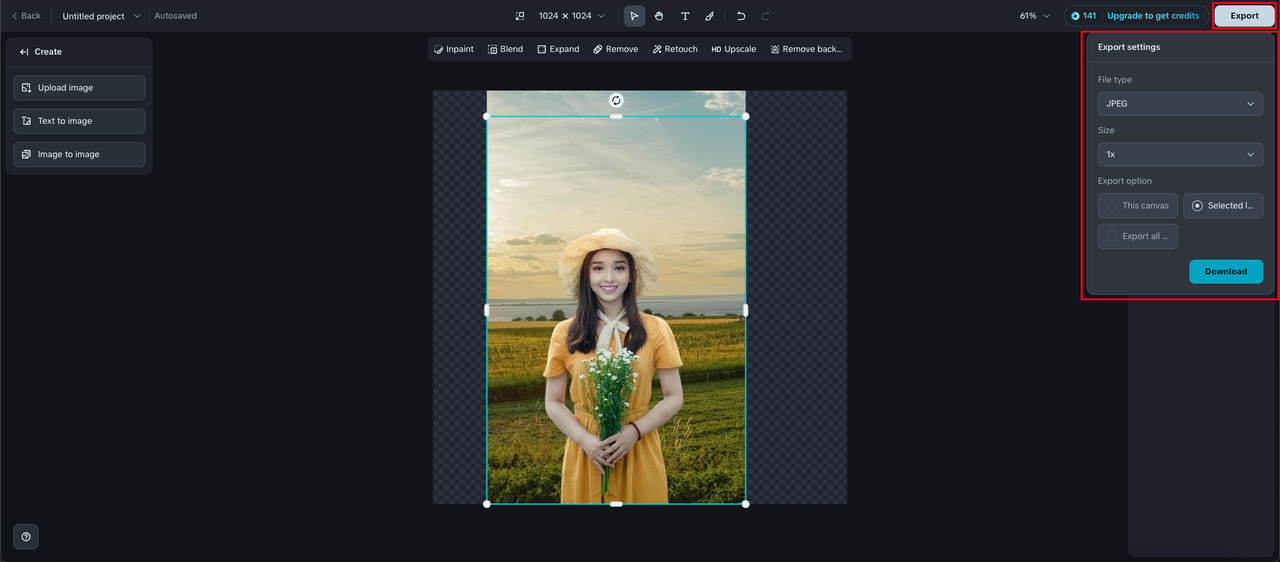Open the 1x size dropdown
Image resolution: width=1280 pixels, height=562 pixels.
pyautogui.click(x=1180, y=155)
